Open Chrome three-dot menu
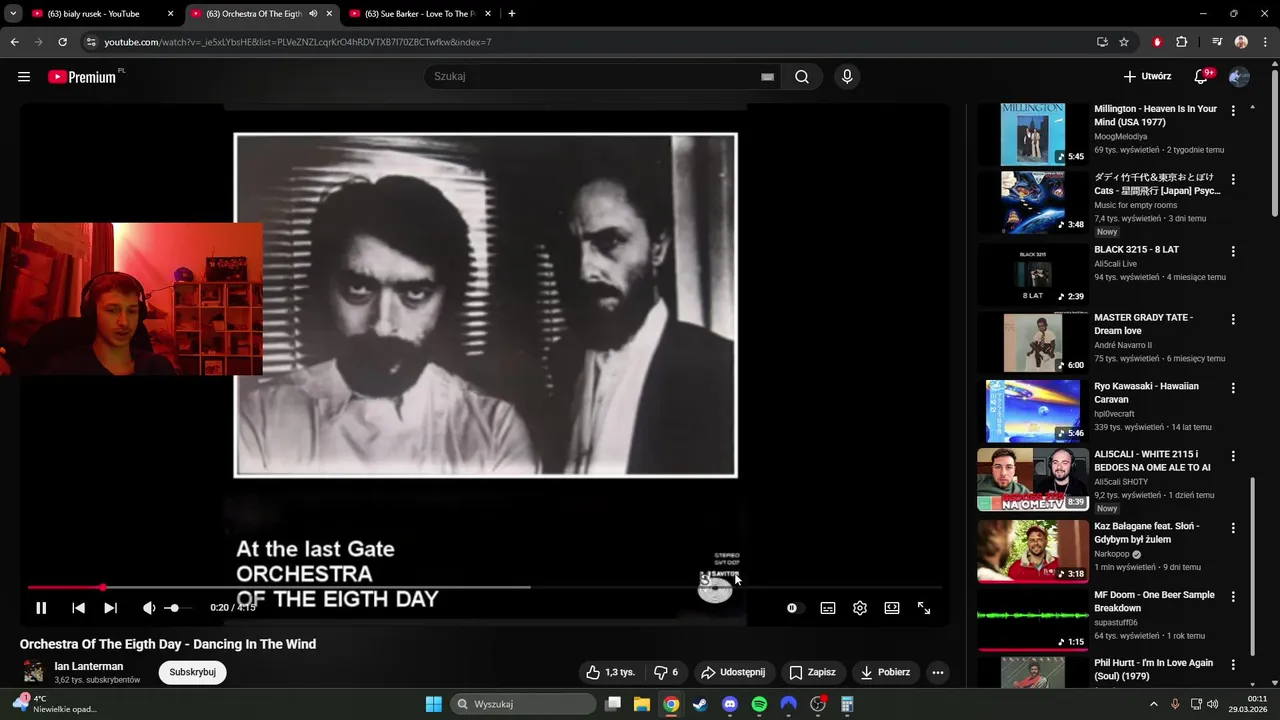The height and width of the screenshot is (720, 1280). coord(1263,42)
